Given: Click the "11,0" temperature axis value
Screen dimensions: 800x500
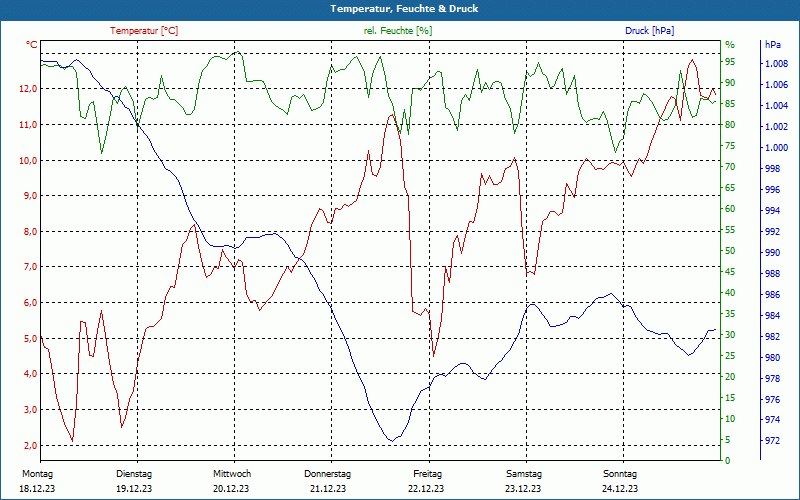Looking at the screenshot, I should pyautogui.click(x=29, y=124).
